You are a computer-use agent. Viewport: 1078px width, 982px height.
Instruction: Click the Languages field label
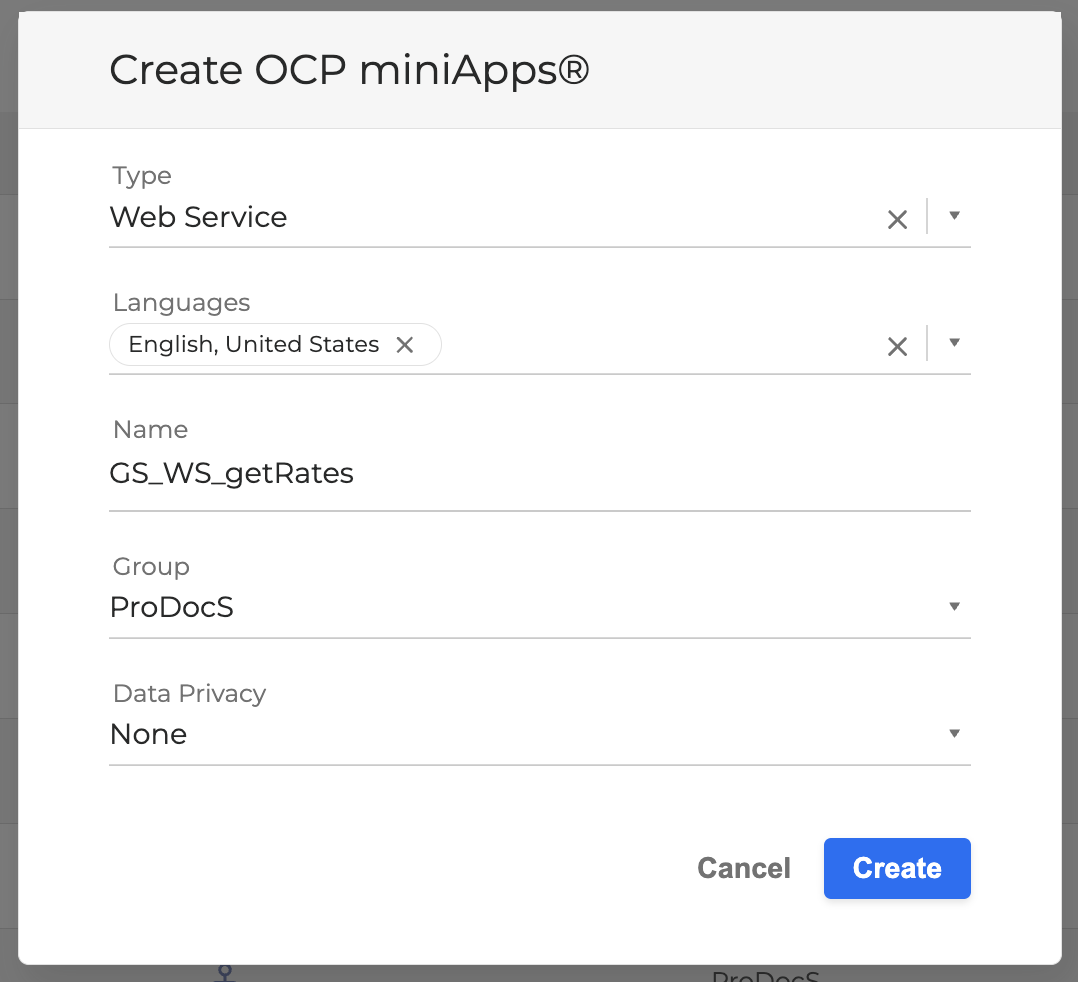pos(181,303)
